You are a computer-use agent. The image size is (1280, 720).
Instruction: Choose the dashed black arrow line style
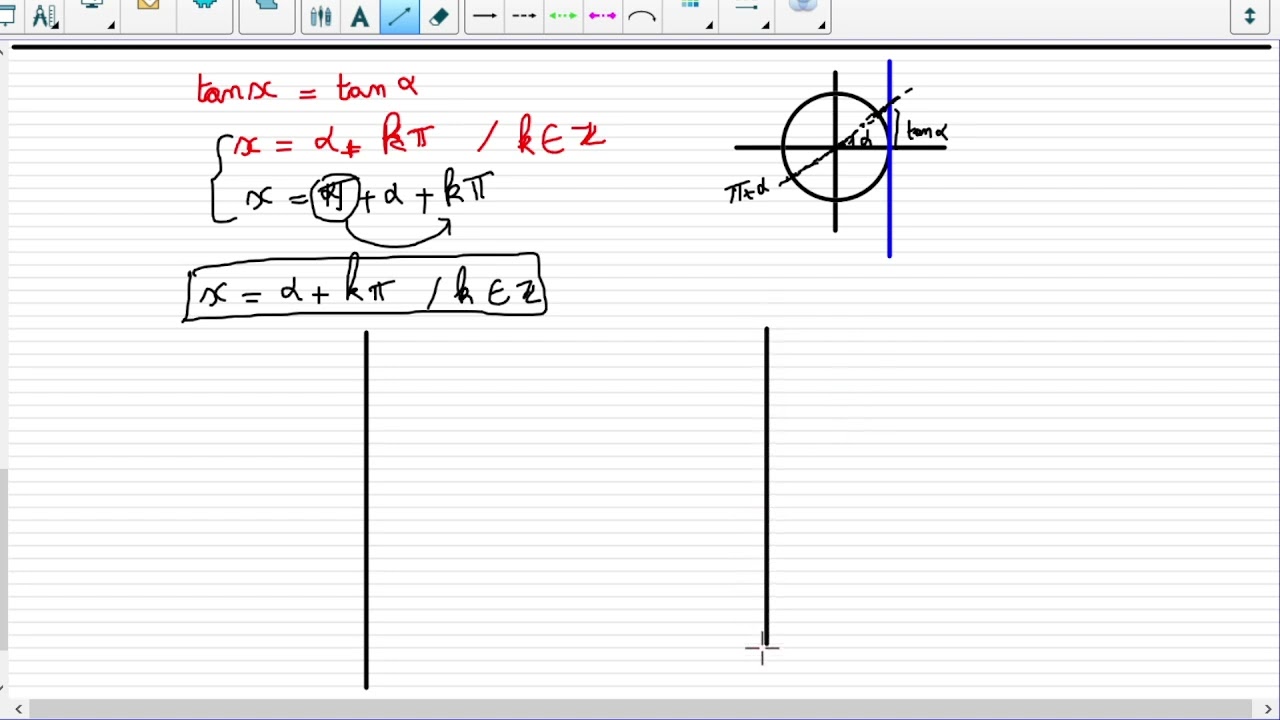[x=524, y=16]
